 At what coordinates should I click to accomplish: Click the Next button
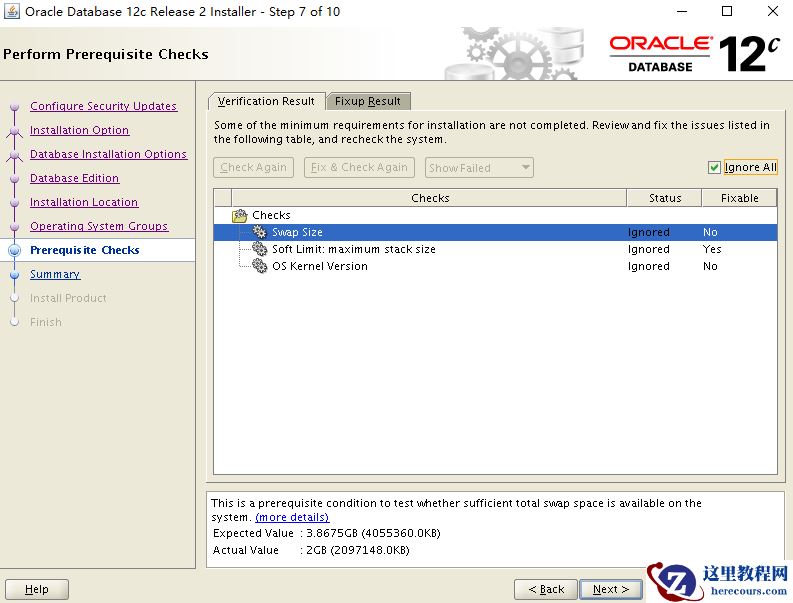point(610,589)
